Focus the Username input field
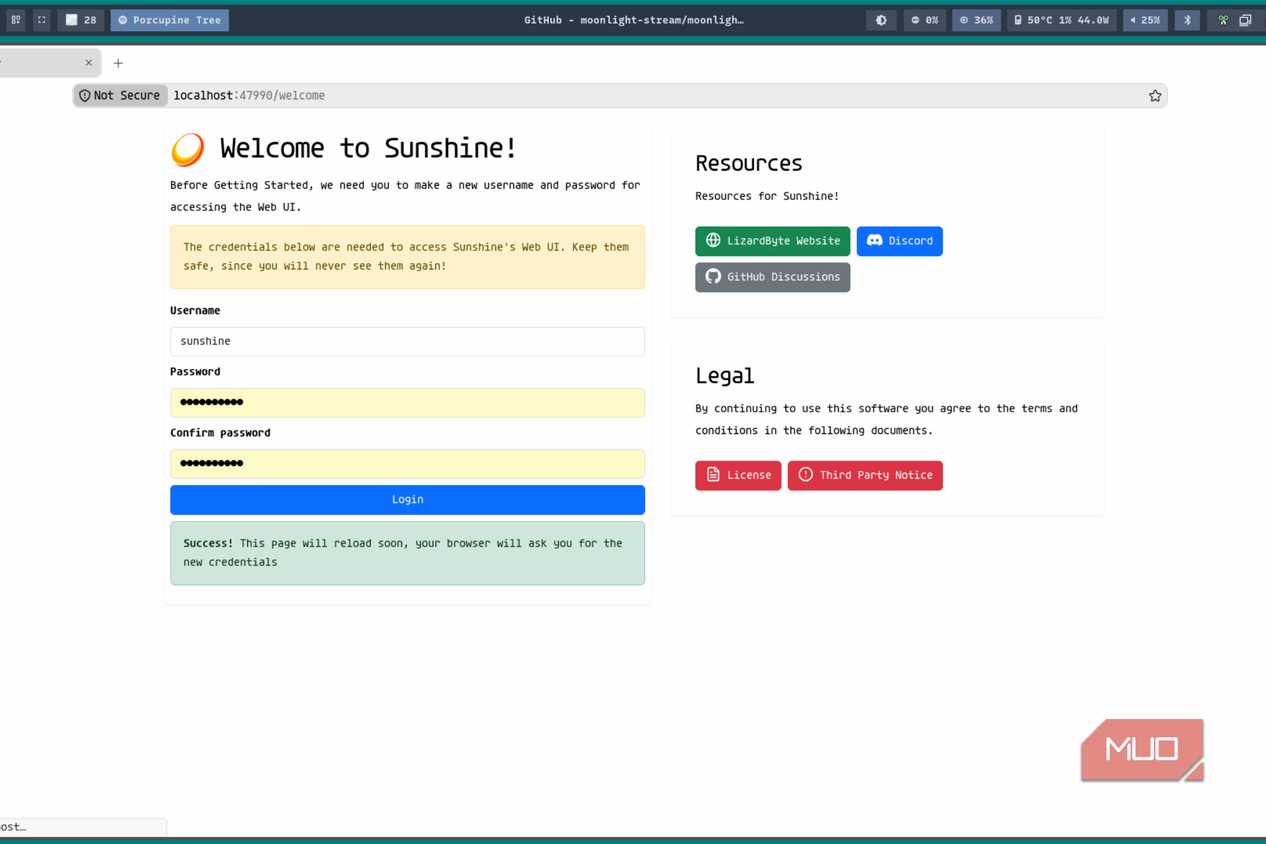Screen dimensions: 1266x844 coord(407,341)
